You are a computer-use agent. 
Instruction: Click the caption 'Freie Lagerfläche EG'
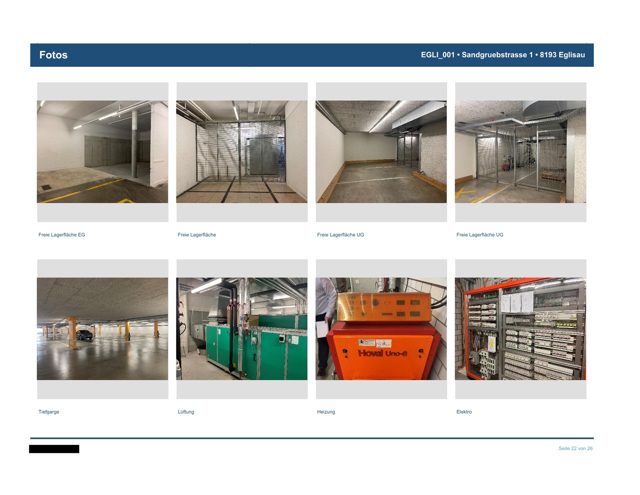point(62,235)
